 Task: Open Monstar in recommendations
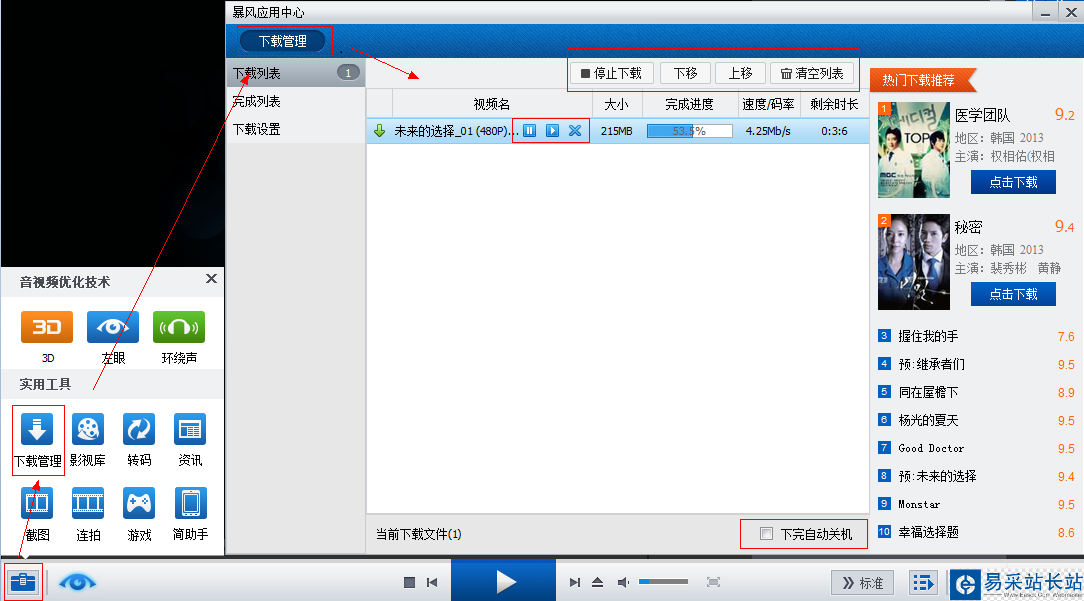click(x=919, y=504)
